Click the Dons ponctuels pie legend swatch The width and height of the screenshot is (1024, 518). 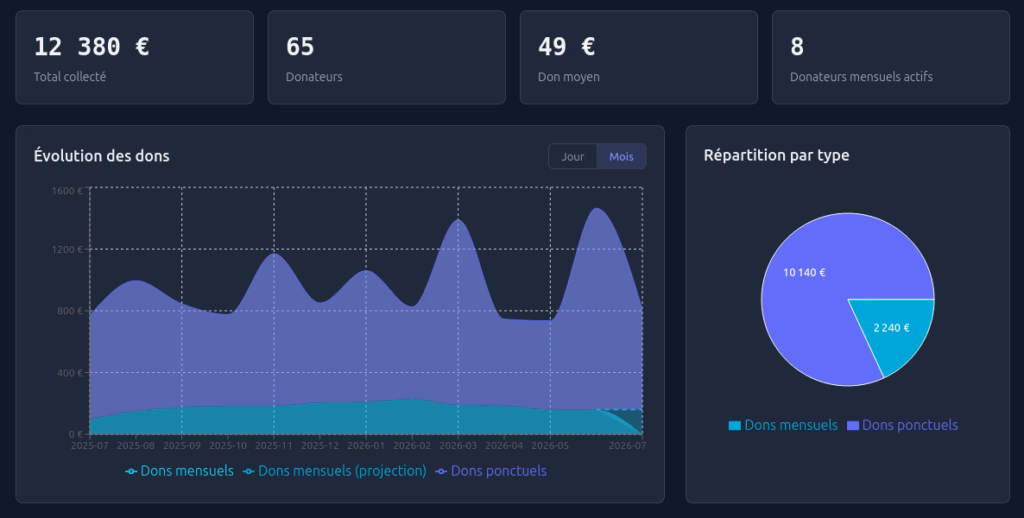pos(852,426)
